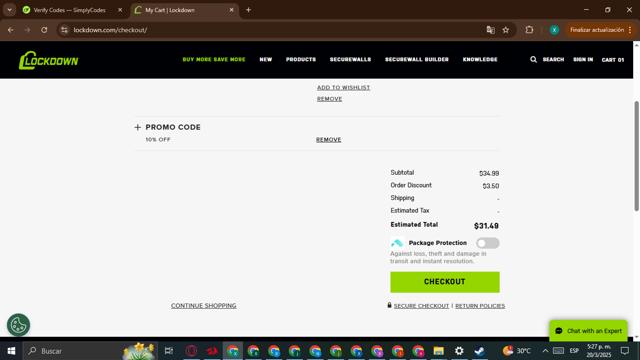This screenshot has height=360, width=640.
Task: Open Chrome profile avatar
Action: tap(554, 30)
